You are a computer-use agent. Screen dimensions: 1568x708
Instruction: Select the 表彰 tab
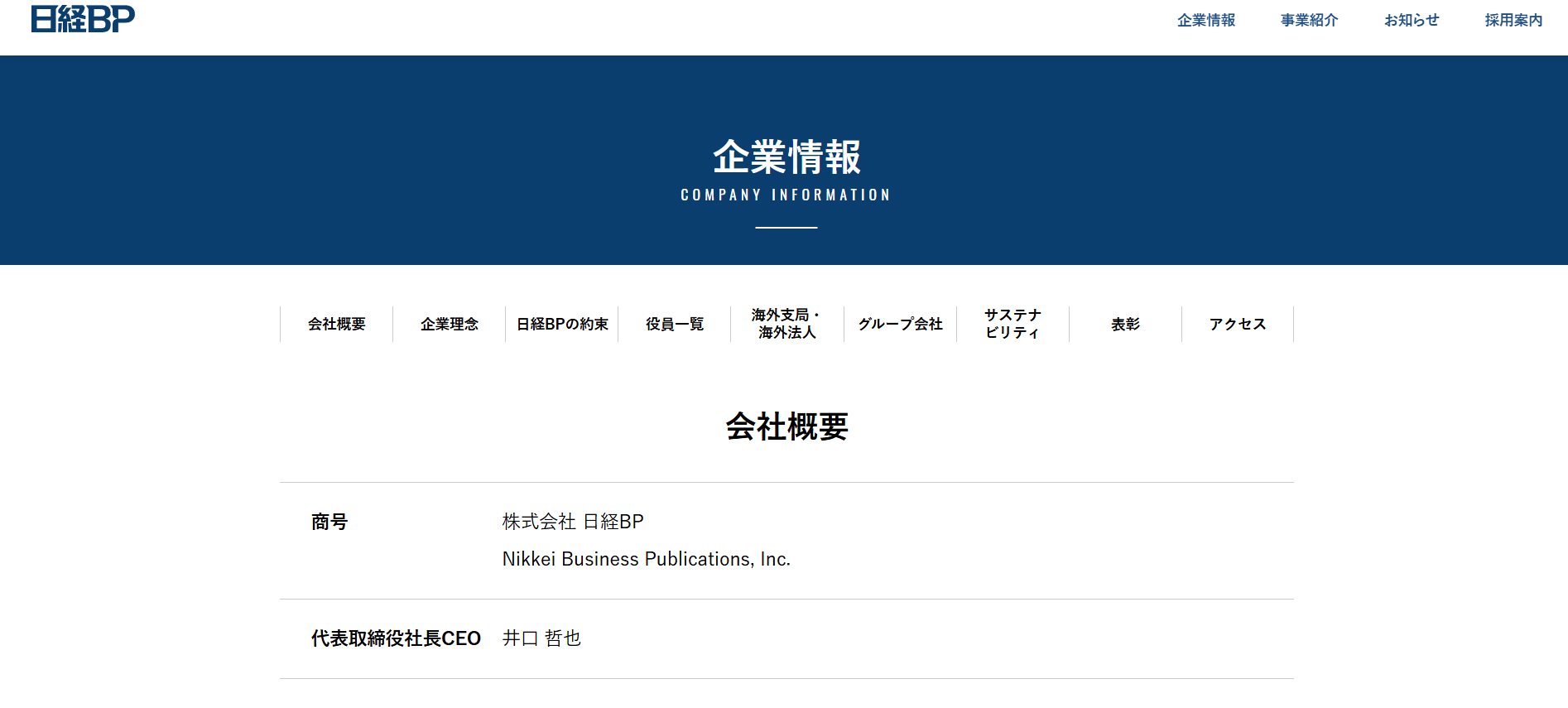[1126, 324]
